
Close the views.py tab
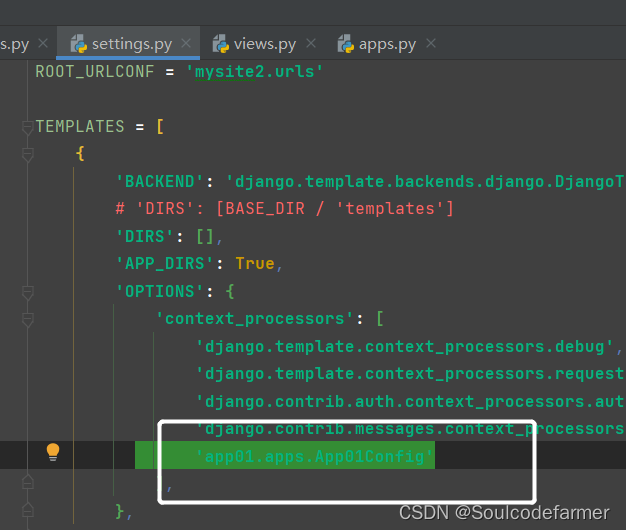(311, 43)
